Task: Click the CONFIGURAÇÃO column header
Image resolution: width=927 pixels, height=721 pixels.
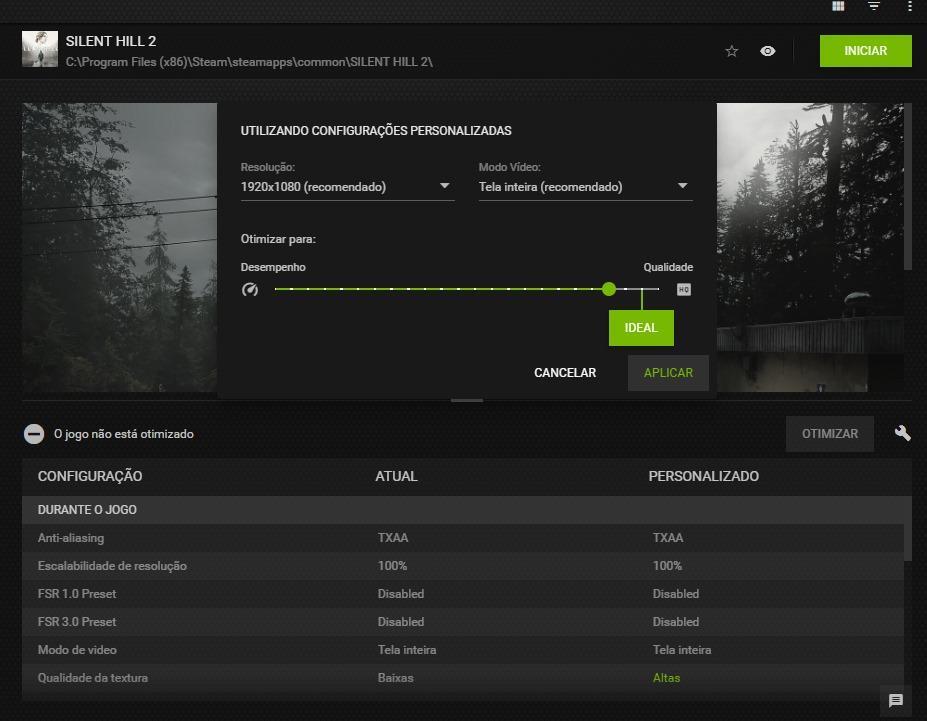Action: (90, 476)
